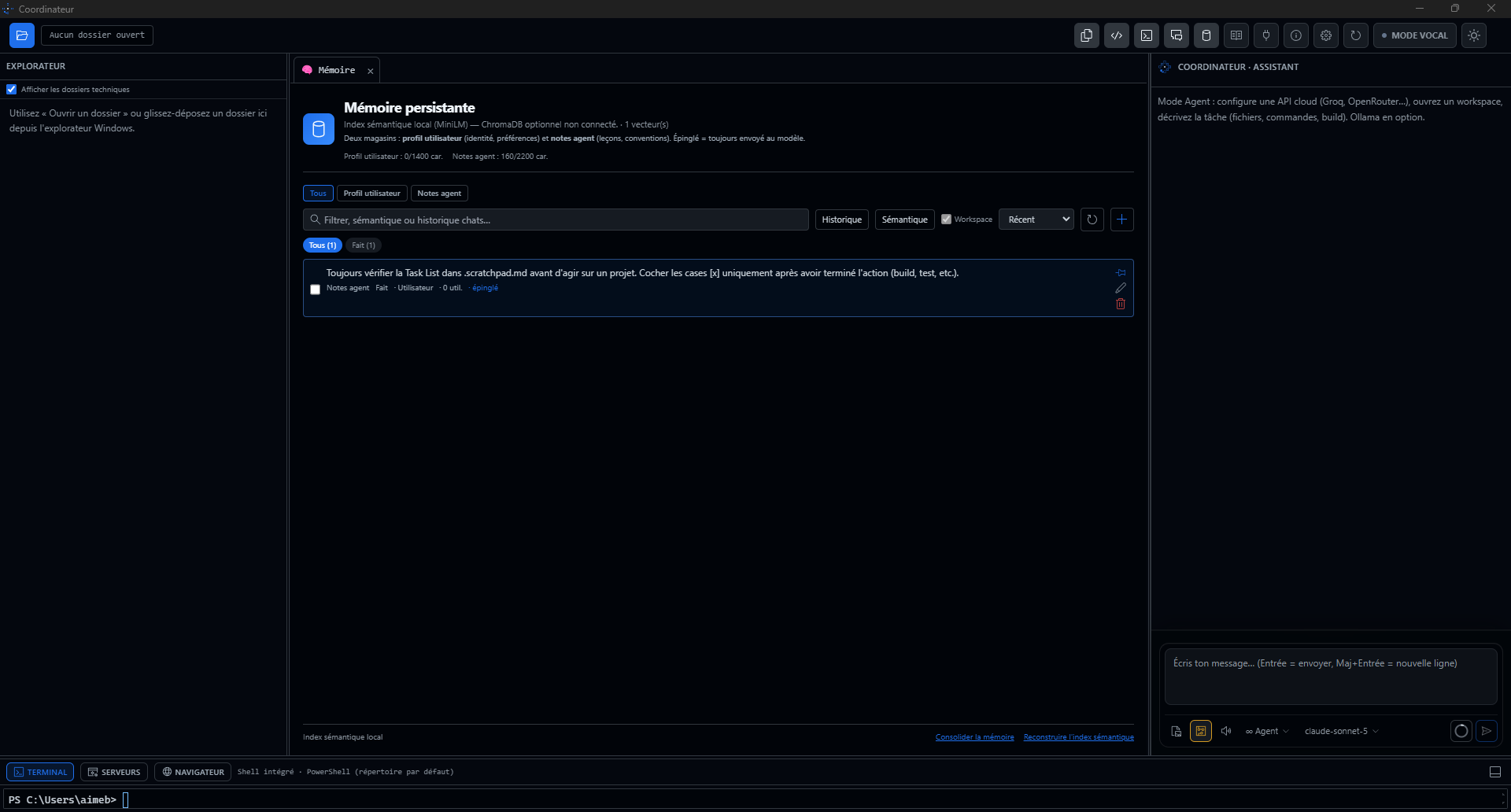
Task: Toggle the code editor panel icon
Action: [x=1117, y=35]
